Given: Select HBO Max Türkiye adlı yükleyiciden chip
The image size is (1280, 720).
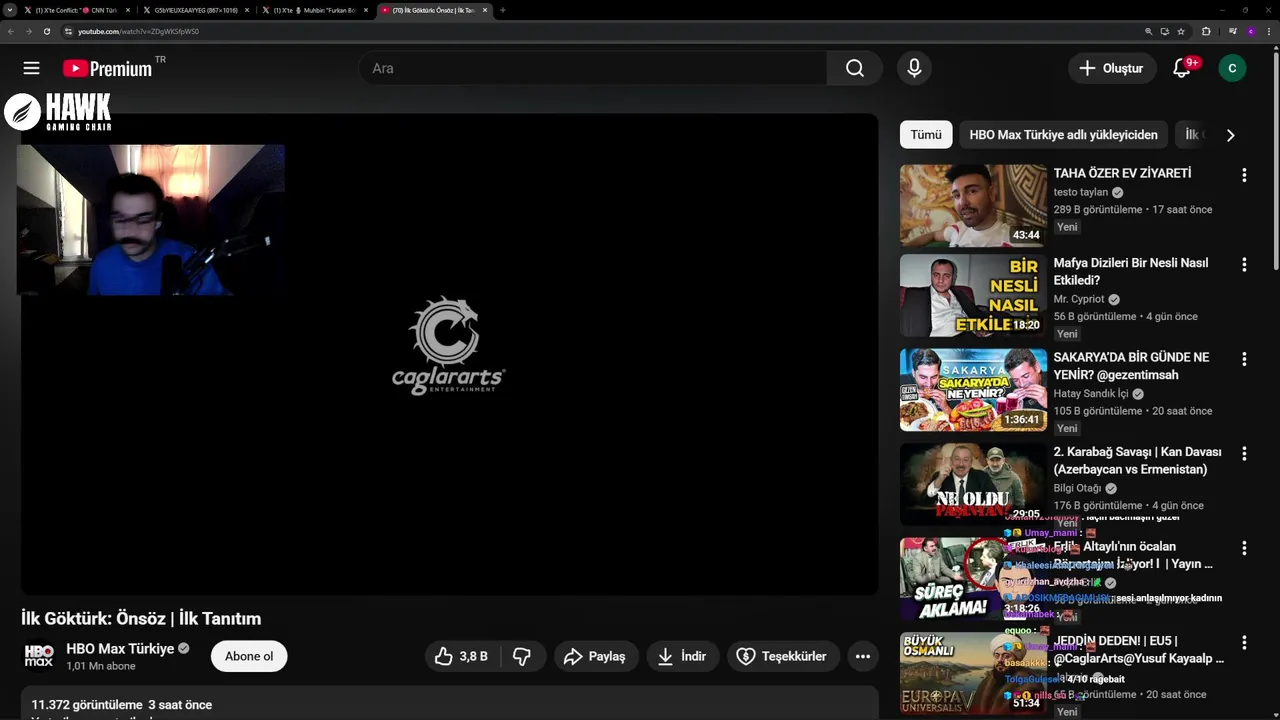Looking at the screenshot, I should tap(1063, 135).
